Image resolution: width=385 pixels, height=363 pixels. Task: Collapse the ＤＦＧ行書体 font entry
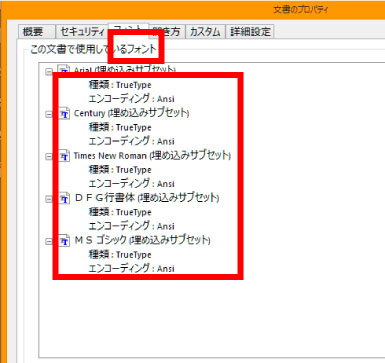click(49, 199)
